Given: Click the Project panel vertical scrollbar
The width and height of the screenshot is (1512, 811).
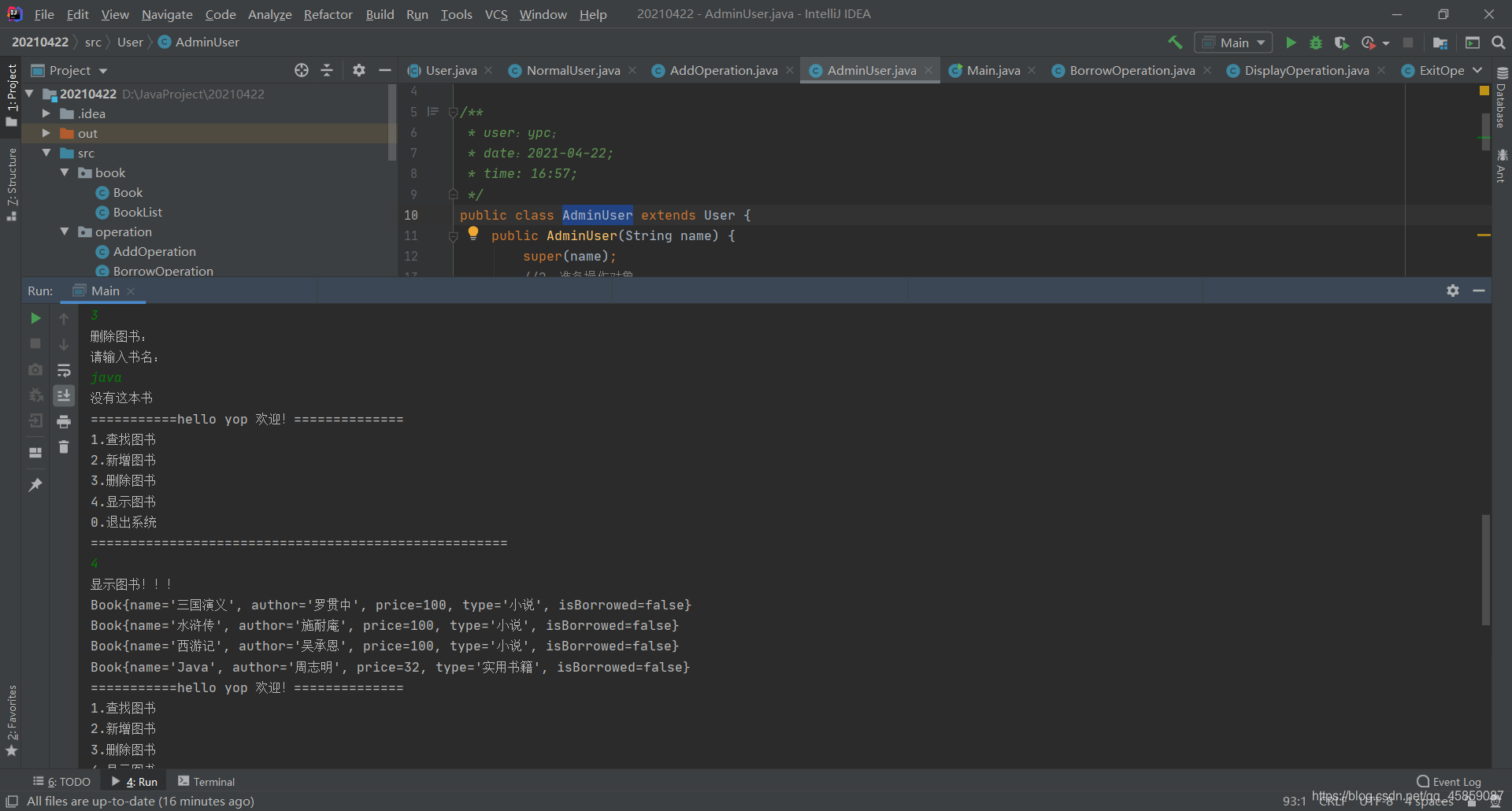Looking at the screenshot, I should (392, 122).
